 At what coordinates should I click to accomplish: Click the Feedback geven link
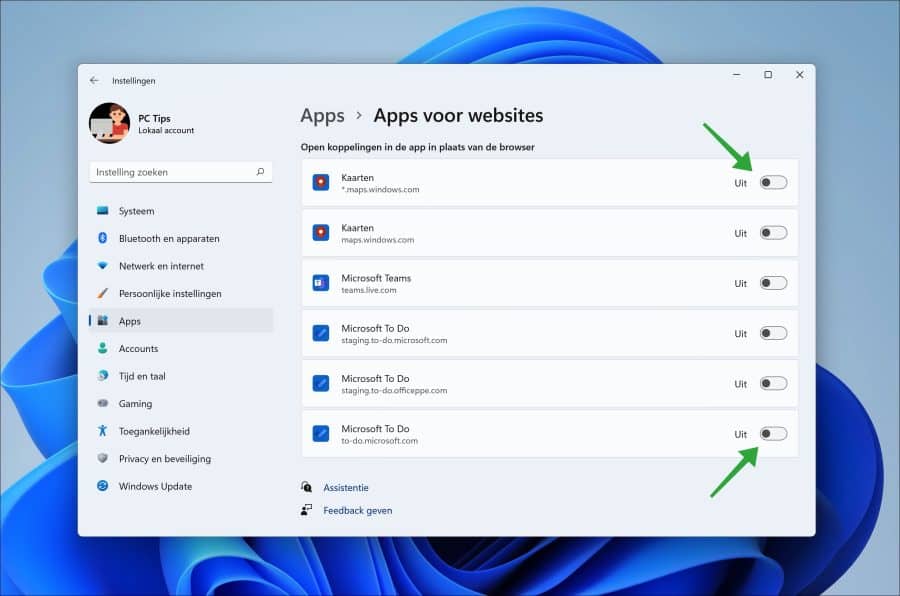click(x=358, y=510)
